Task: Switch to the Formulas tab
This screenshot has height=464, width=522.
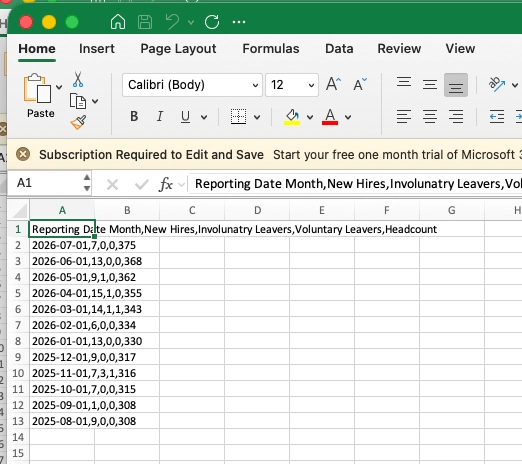Action: pos(271,49)
